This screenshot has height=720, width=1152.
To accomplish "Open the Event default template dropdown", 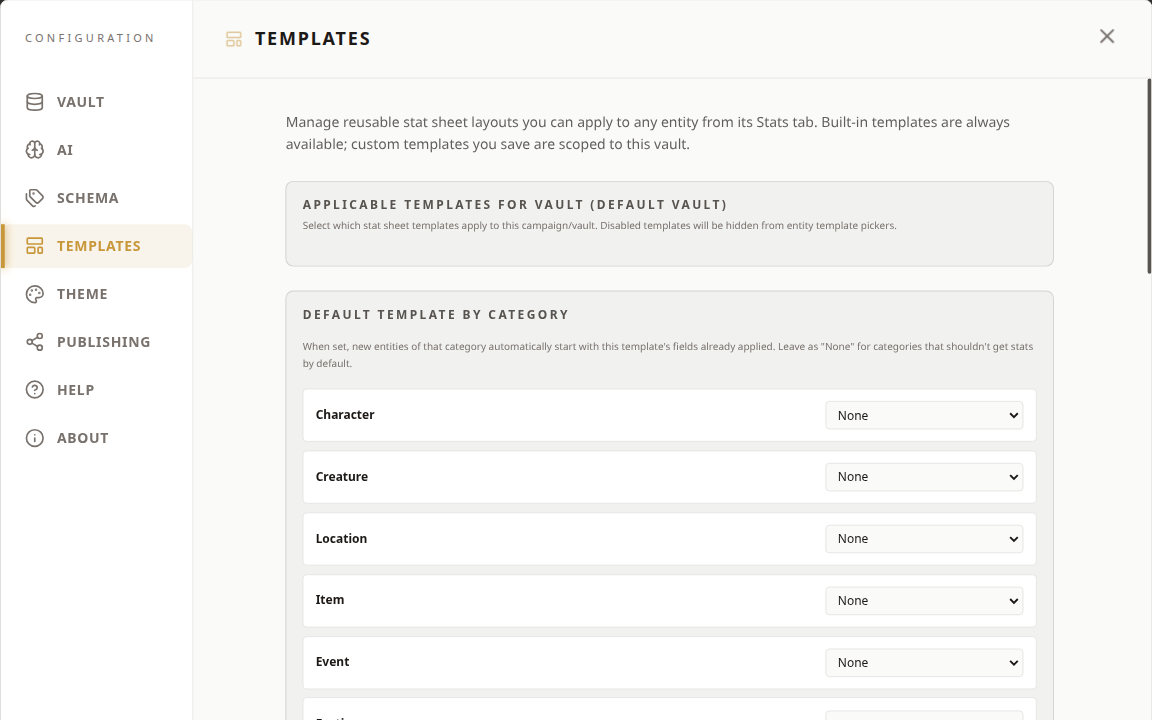I will coord(924,662).
